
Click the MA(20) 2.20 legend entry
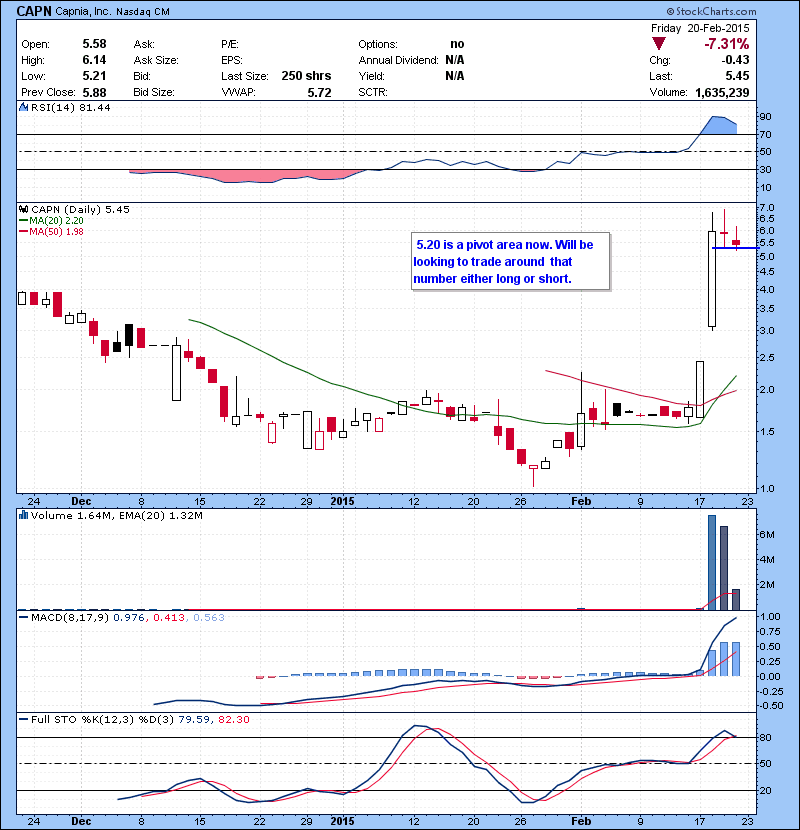pos(51,221)
